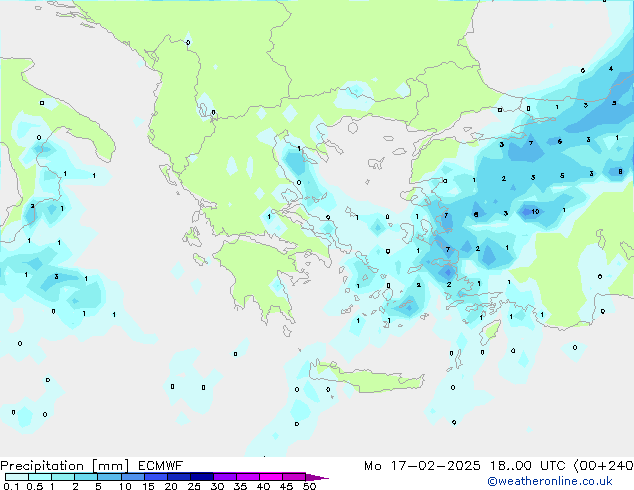
Task: Choose the legend swatch between 45 and 50
Action: (296, 477)
